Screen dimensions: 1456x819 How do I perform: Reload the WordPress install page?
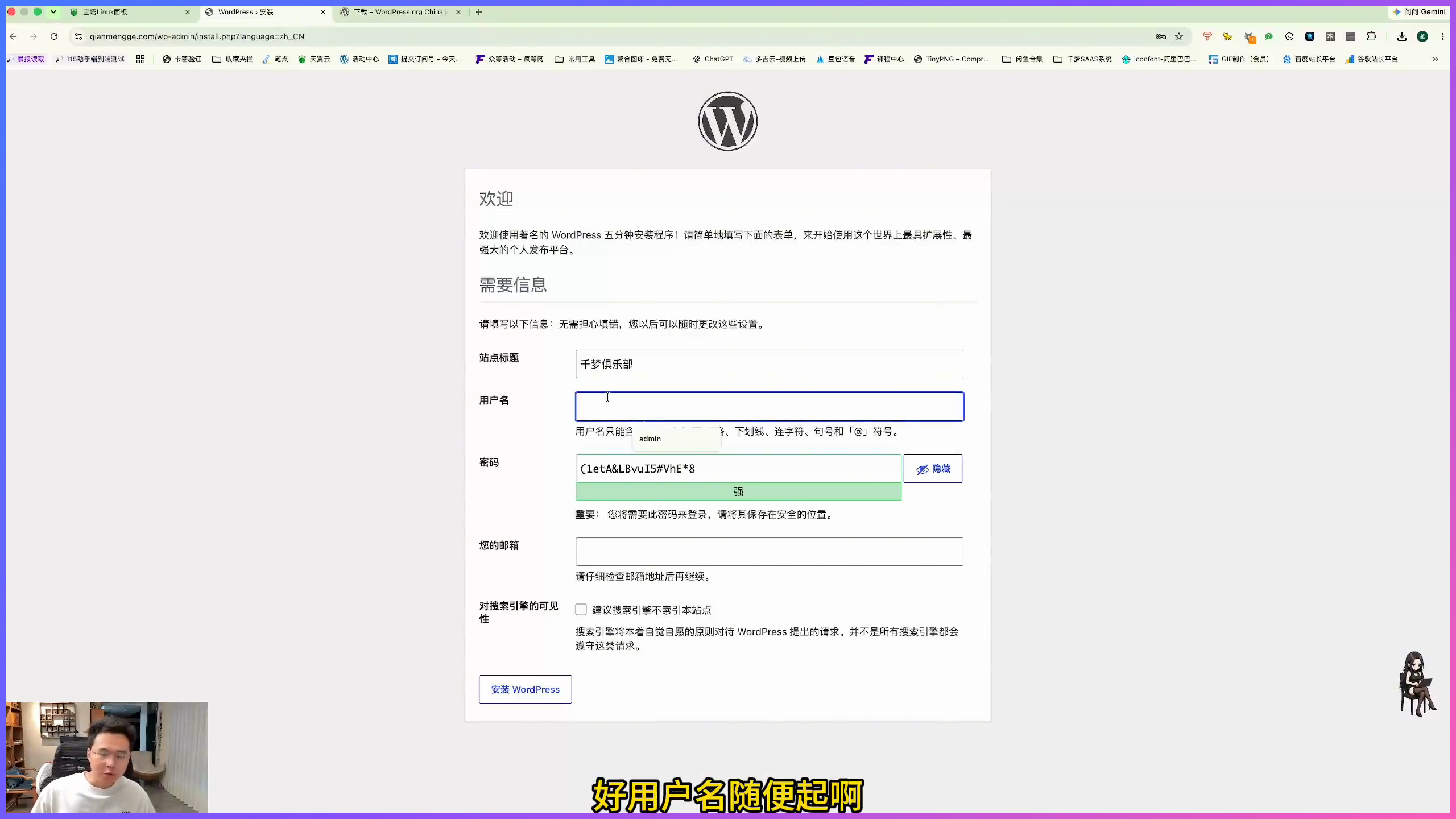point(54,36)
